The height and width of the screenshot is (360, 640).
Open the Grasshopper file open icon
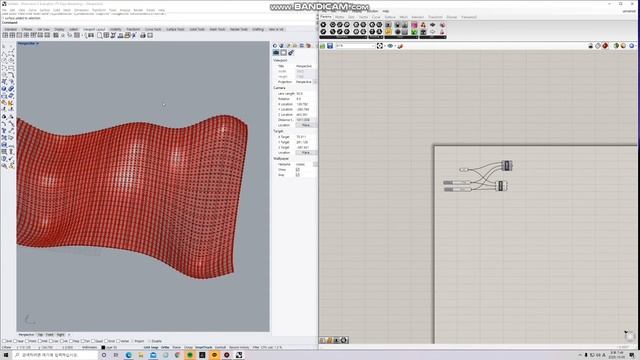coord(322,46)
